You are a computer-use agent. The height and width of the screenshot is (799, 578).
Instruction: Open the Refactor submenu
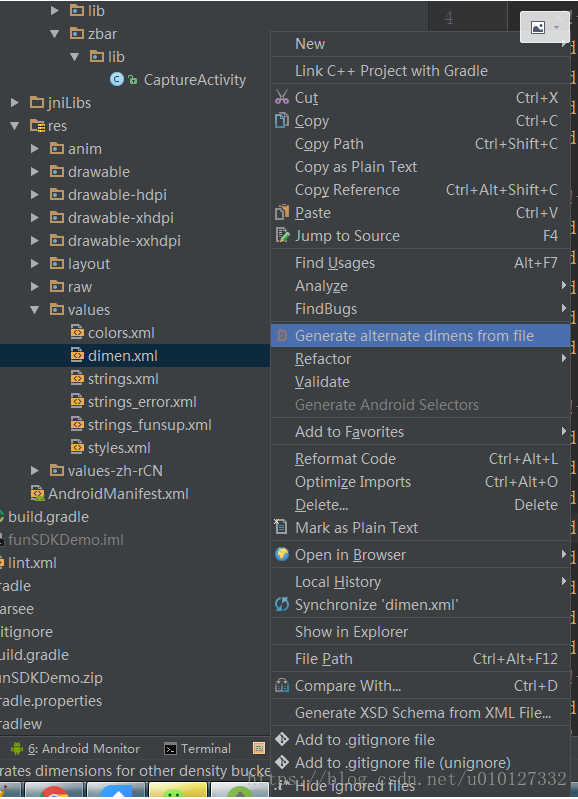click(x=420, y=359)
